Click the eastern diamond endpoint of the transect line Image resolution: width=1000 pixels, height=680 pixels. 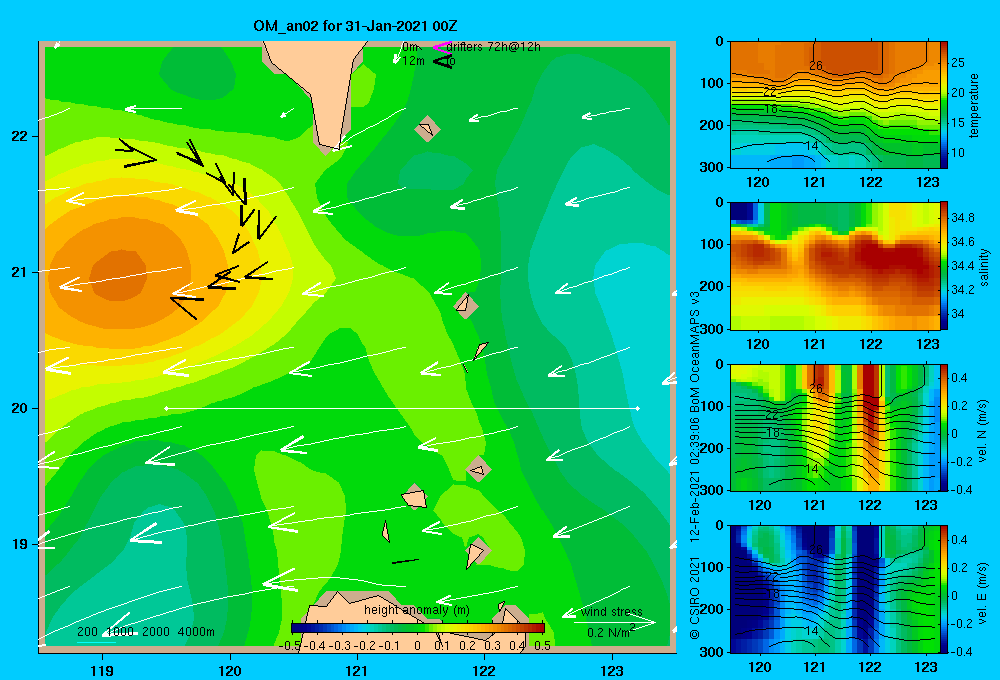(x=637, y=408)
